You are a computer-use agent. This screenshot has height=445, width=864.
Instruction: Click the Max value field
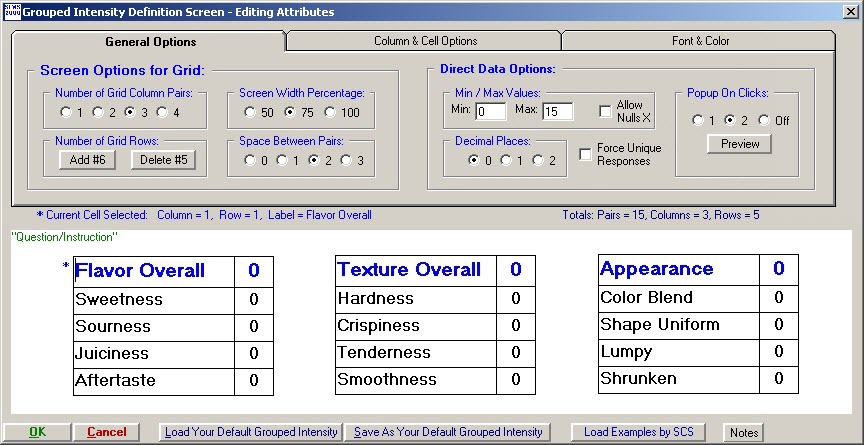coord(558,111)
